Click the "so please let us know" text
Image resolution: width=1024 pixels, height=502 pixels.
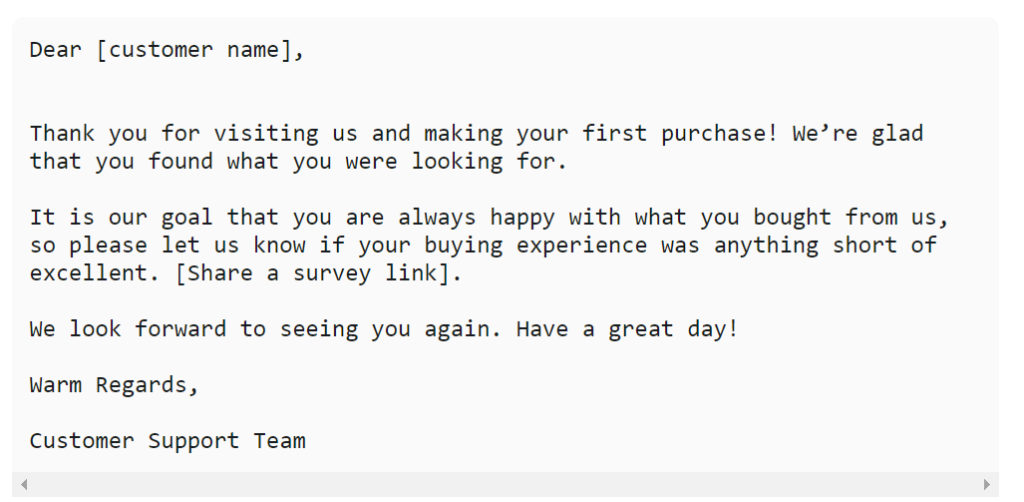tap(168, 245)
